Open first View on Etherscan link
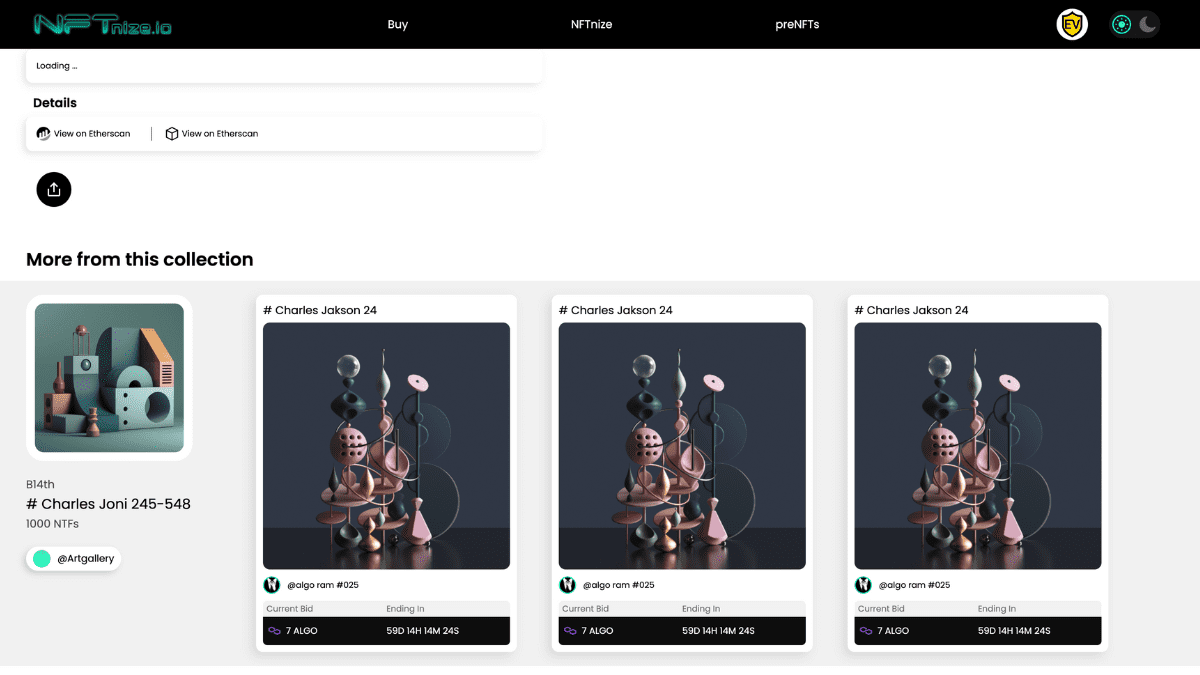1200x675 pixels. coord(92,133)
